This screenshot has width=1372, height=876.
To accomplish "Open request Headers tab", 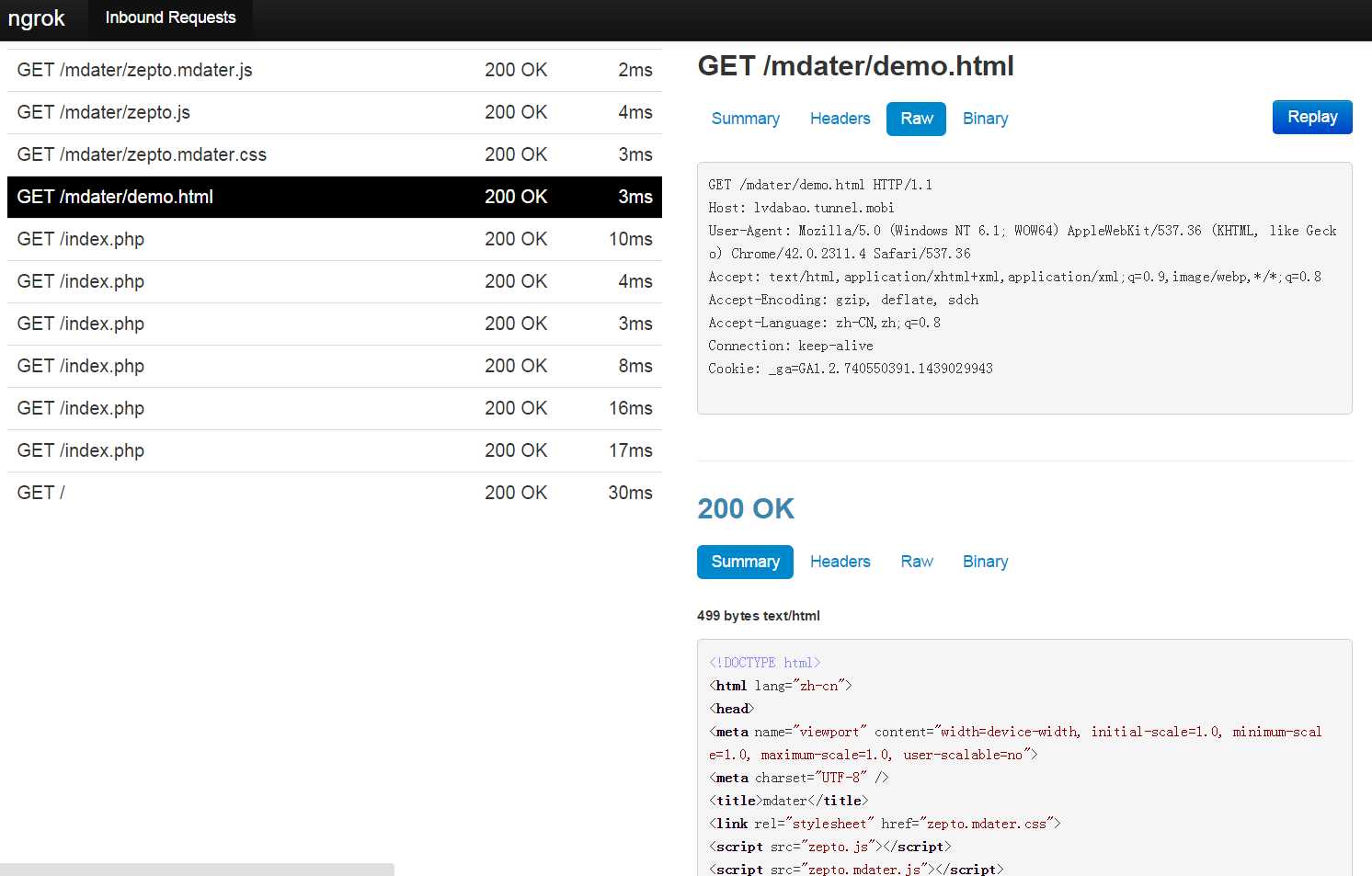I will (x=840, y=119).
